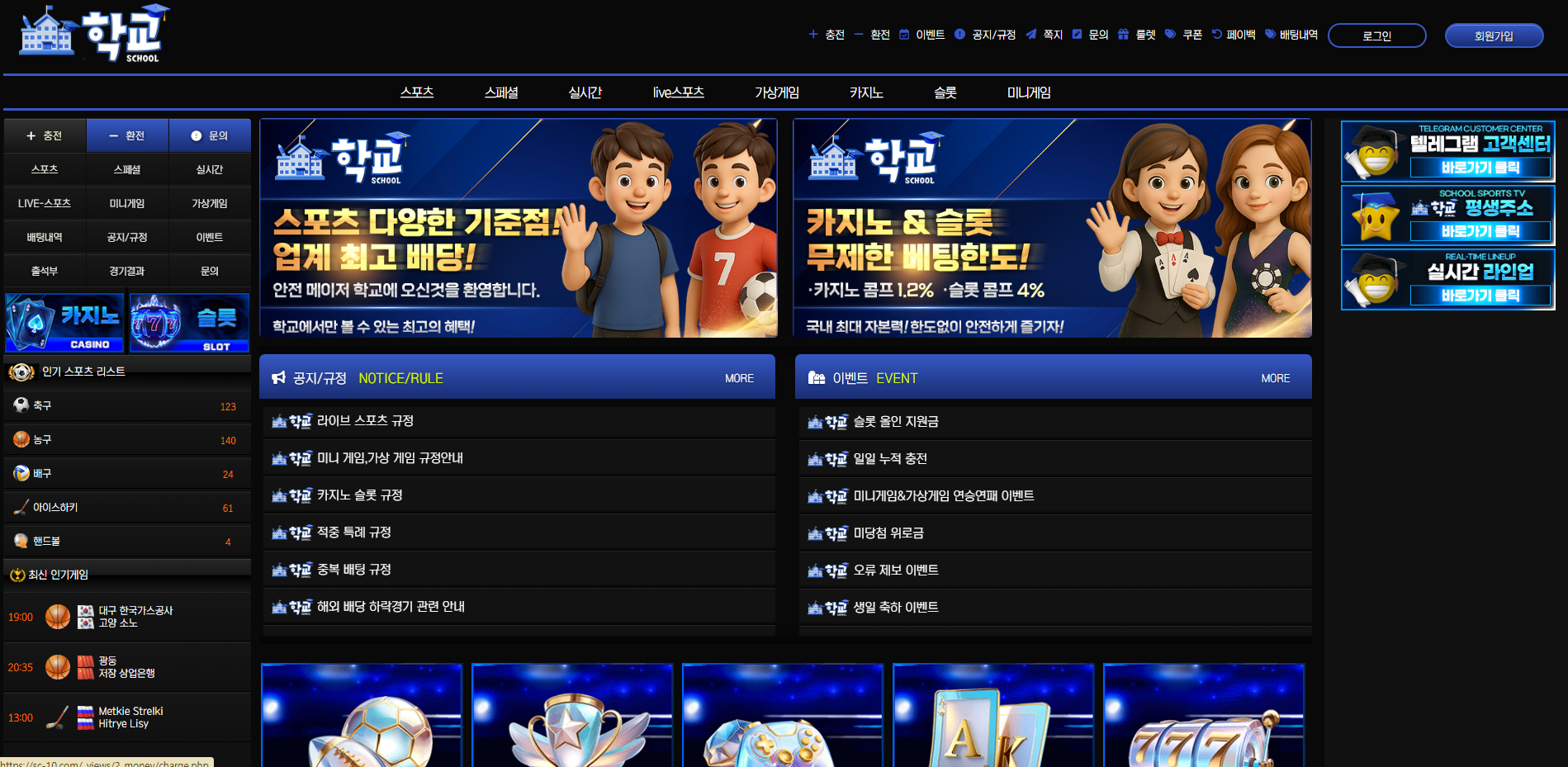1568x767 pixels.
Task: Open the 페이백 payback link
Action: [x=1234, y=35]
